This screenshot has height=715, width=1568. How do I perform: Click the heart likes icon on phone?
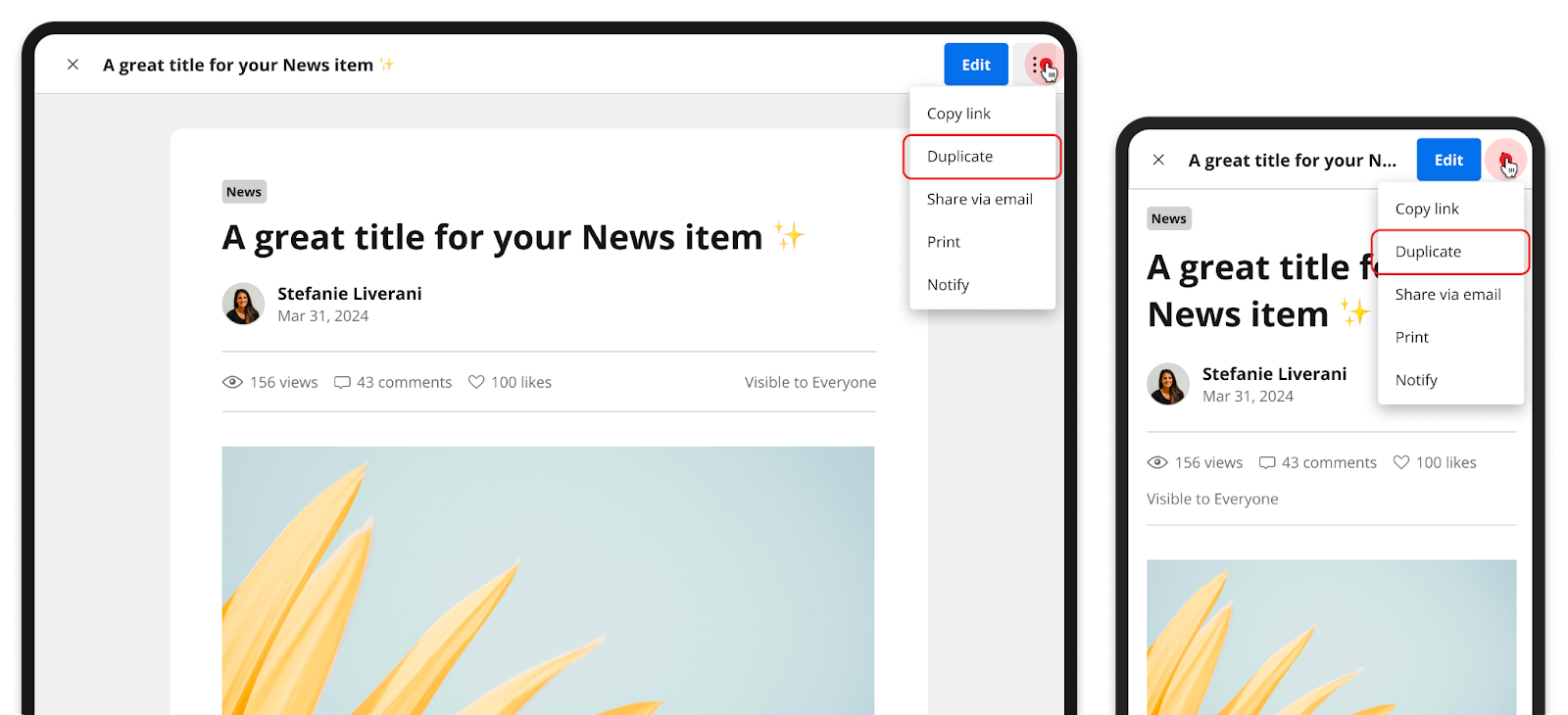[x=1401, y=462]
